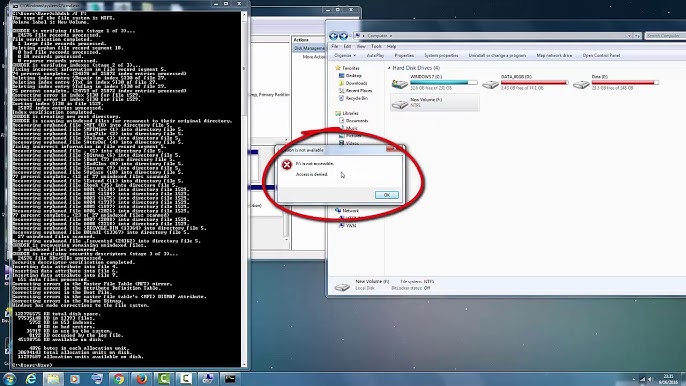686x386 pixels.
Task: Click the network icon in system tray
Action: coord(642,379)
